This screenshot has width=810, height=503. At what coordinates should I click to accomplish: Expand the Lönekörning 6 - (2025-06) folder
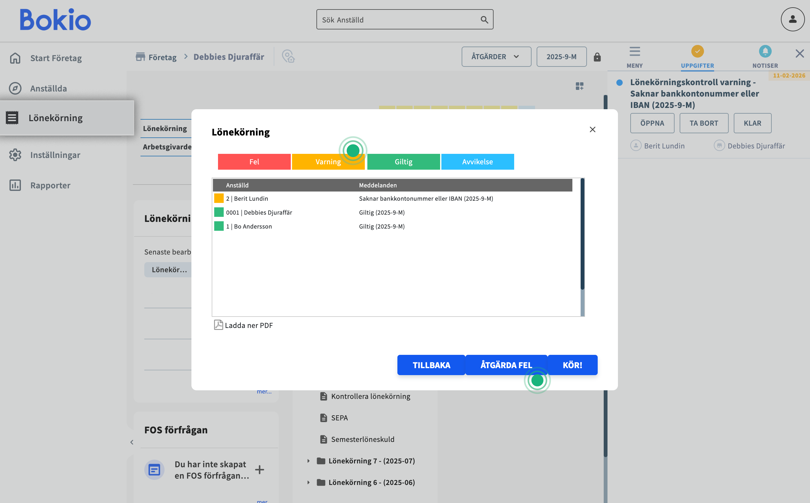click(x=308, y=482)
